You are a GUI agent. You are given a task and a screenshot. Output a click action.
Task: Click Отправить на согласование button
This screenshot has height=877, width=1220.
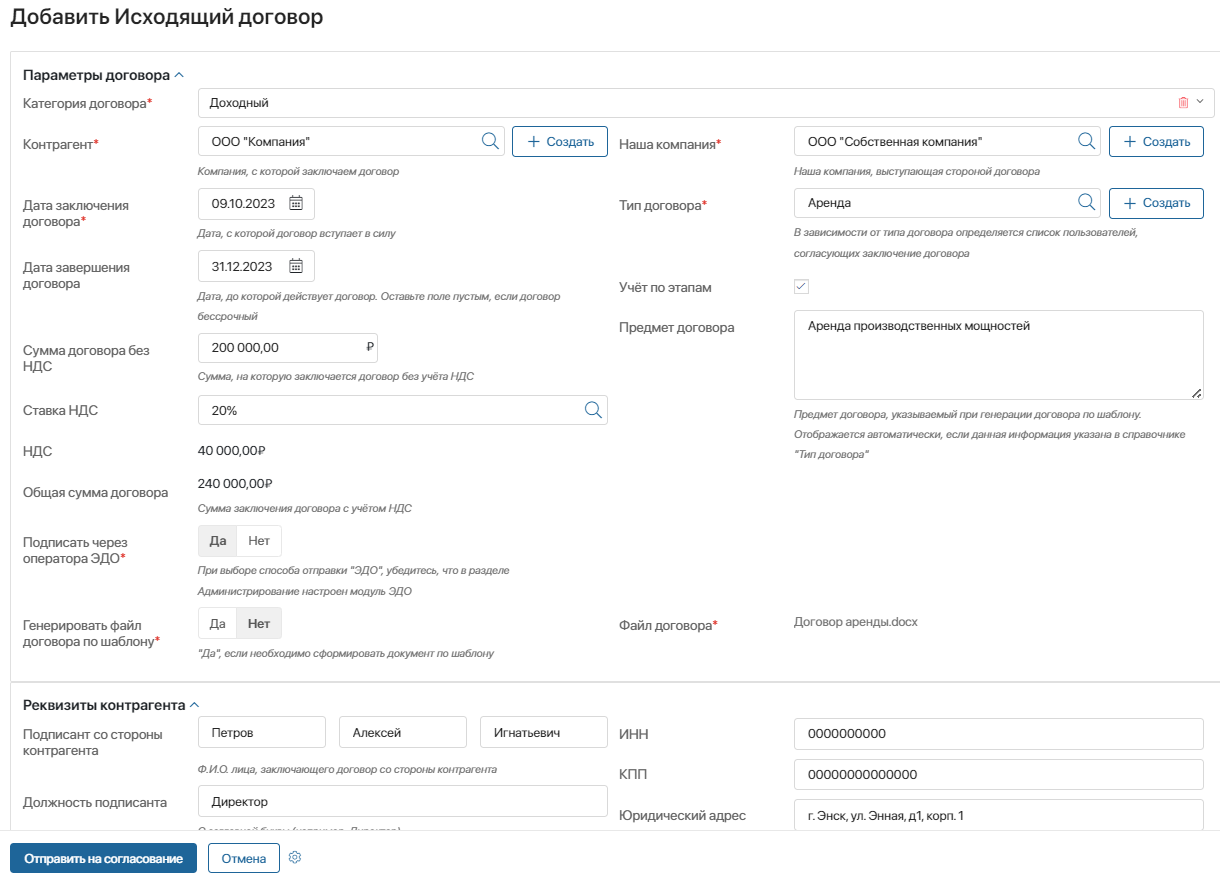pos(104,859)
